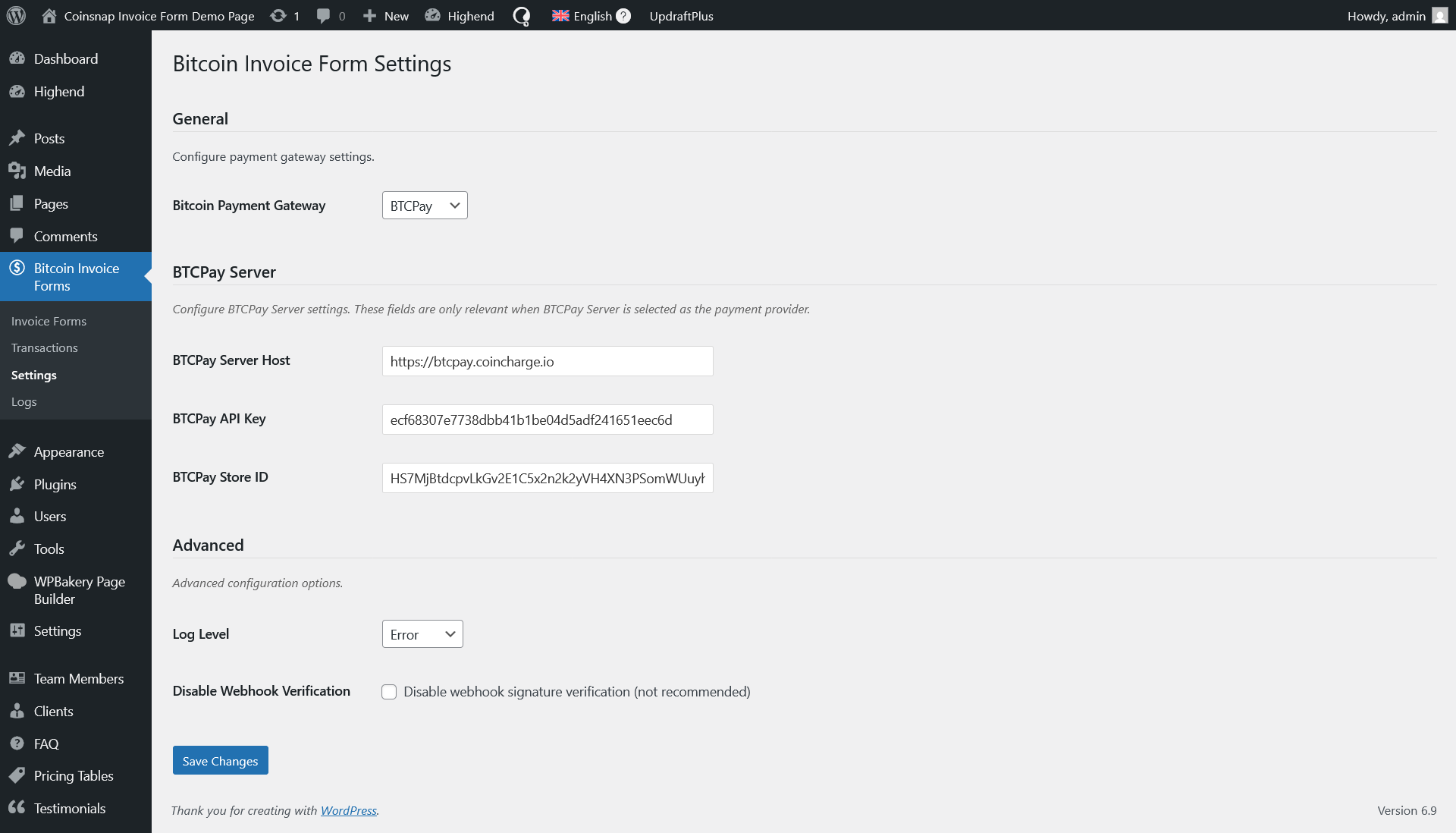The image size is (1456, 833).
Task: Open the Testimonials quote icon
Action: coord(17,808)
